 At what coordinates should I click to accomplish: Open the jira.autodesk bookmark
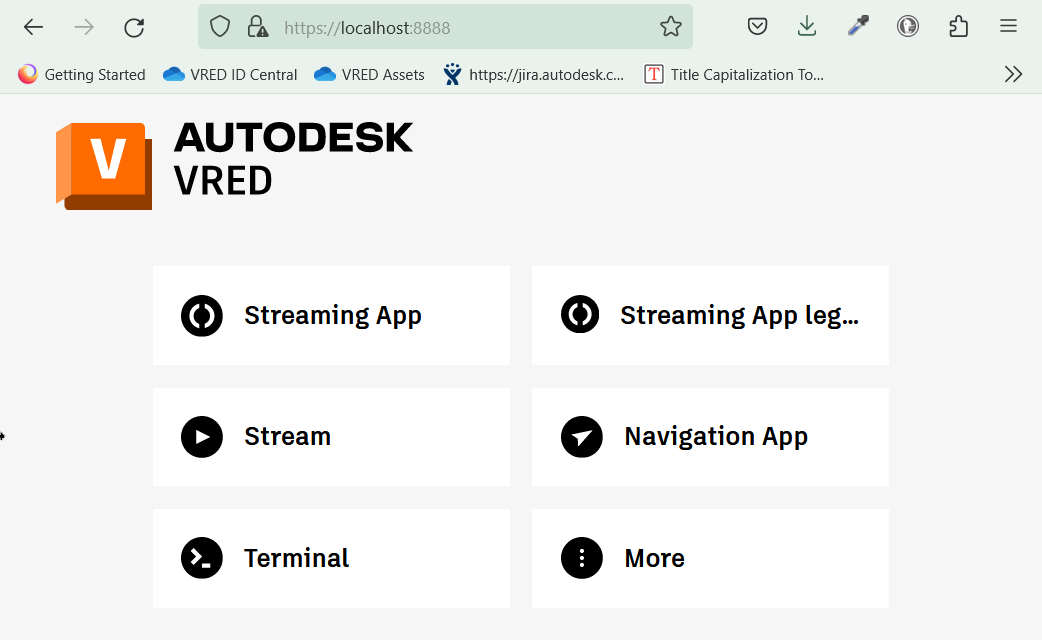pyautogui.click(x=534, y=74)
